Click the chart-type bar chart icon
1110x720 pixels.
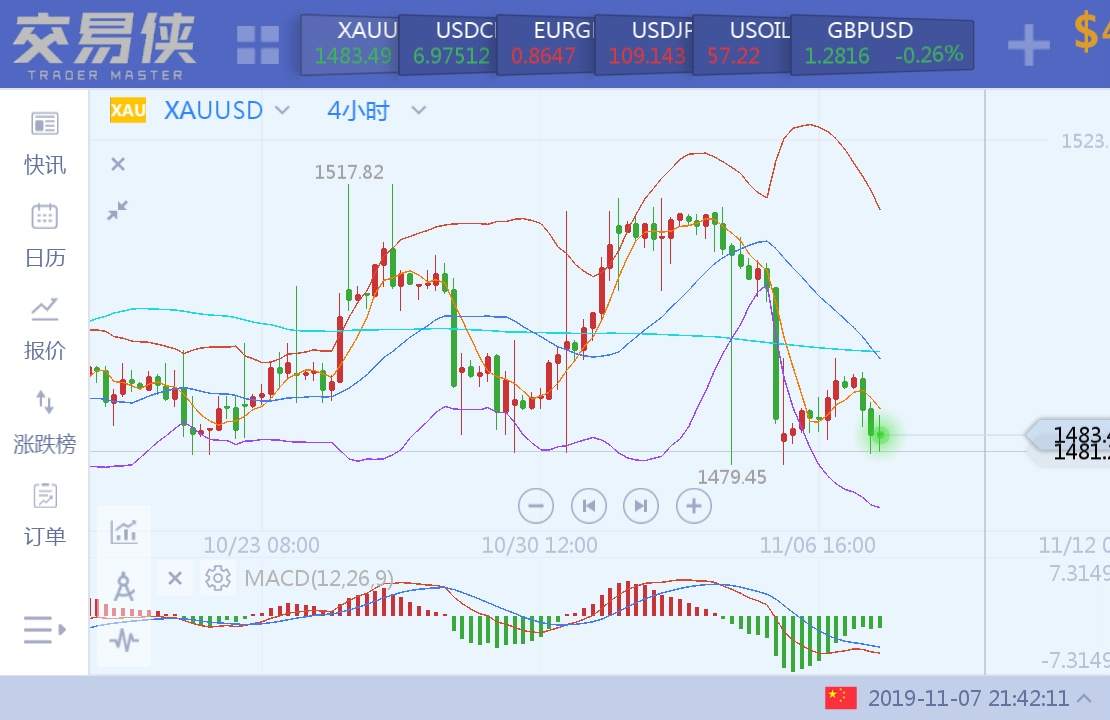[125, 531]
